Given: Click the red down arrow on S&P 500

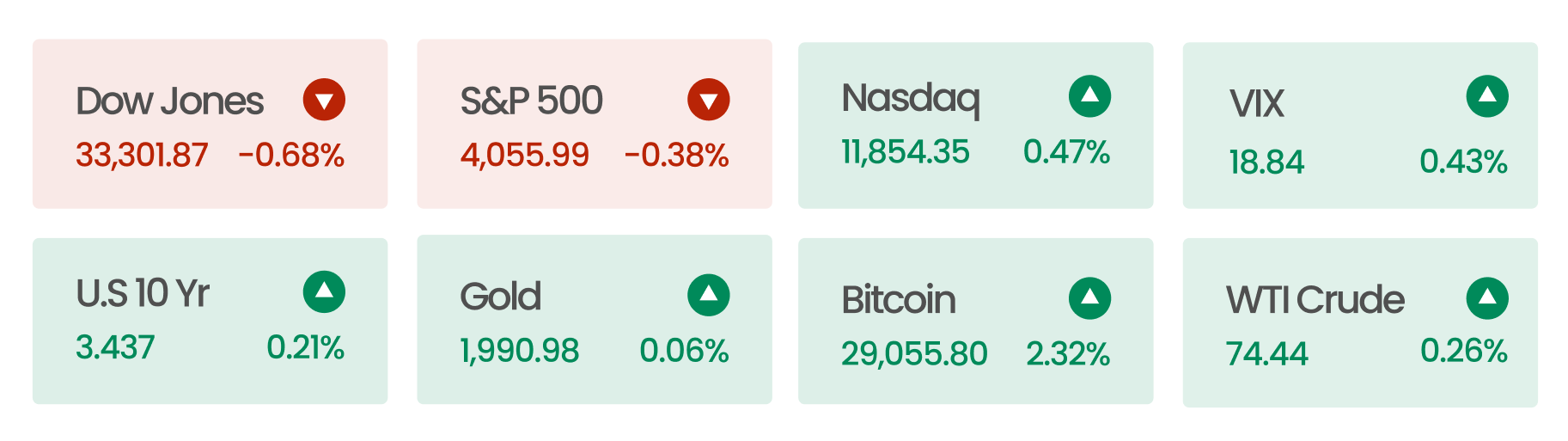Looking at the screenshot, I should (x=708, y=100).
